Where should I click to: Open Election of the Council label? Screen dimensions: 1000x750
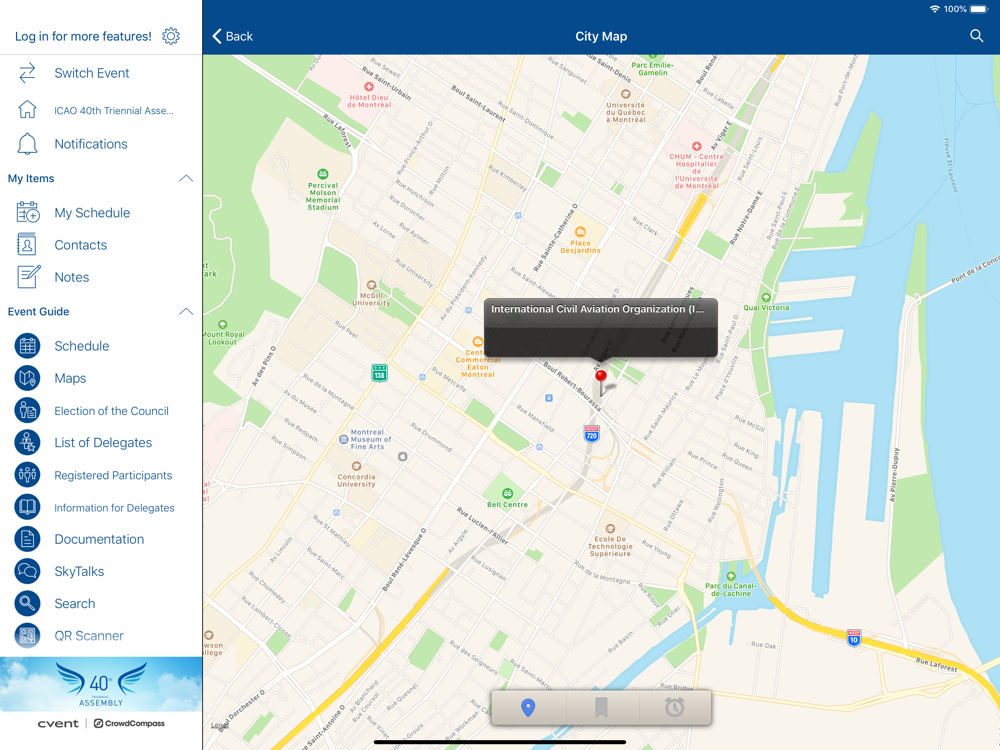(x=112, y=411)
